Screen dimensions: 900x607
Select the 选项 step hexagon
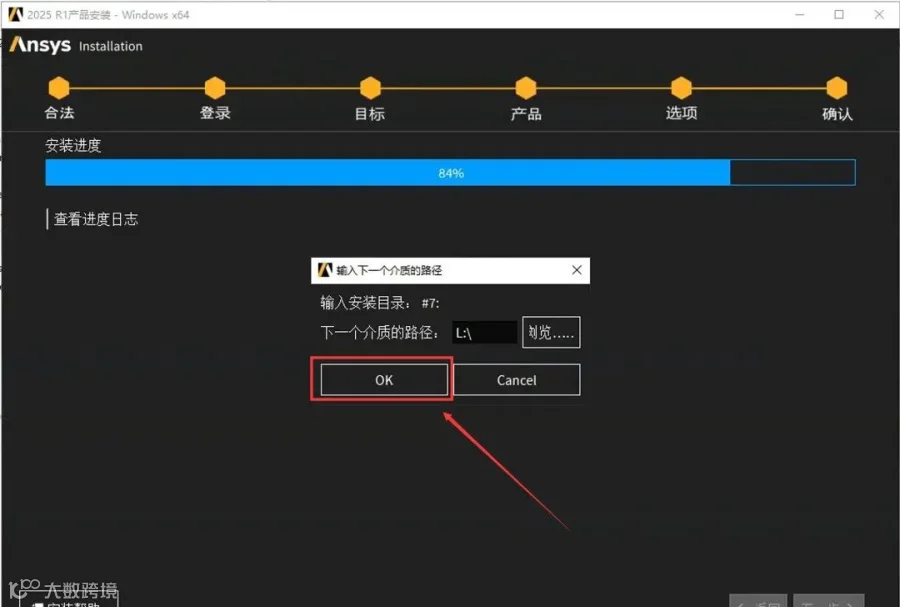click(681, 88)
